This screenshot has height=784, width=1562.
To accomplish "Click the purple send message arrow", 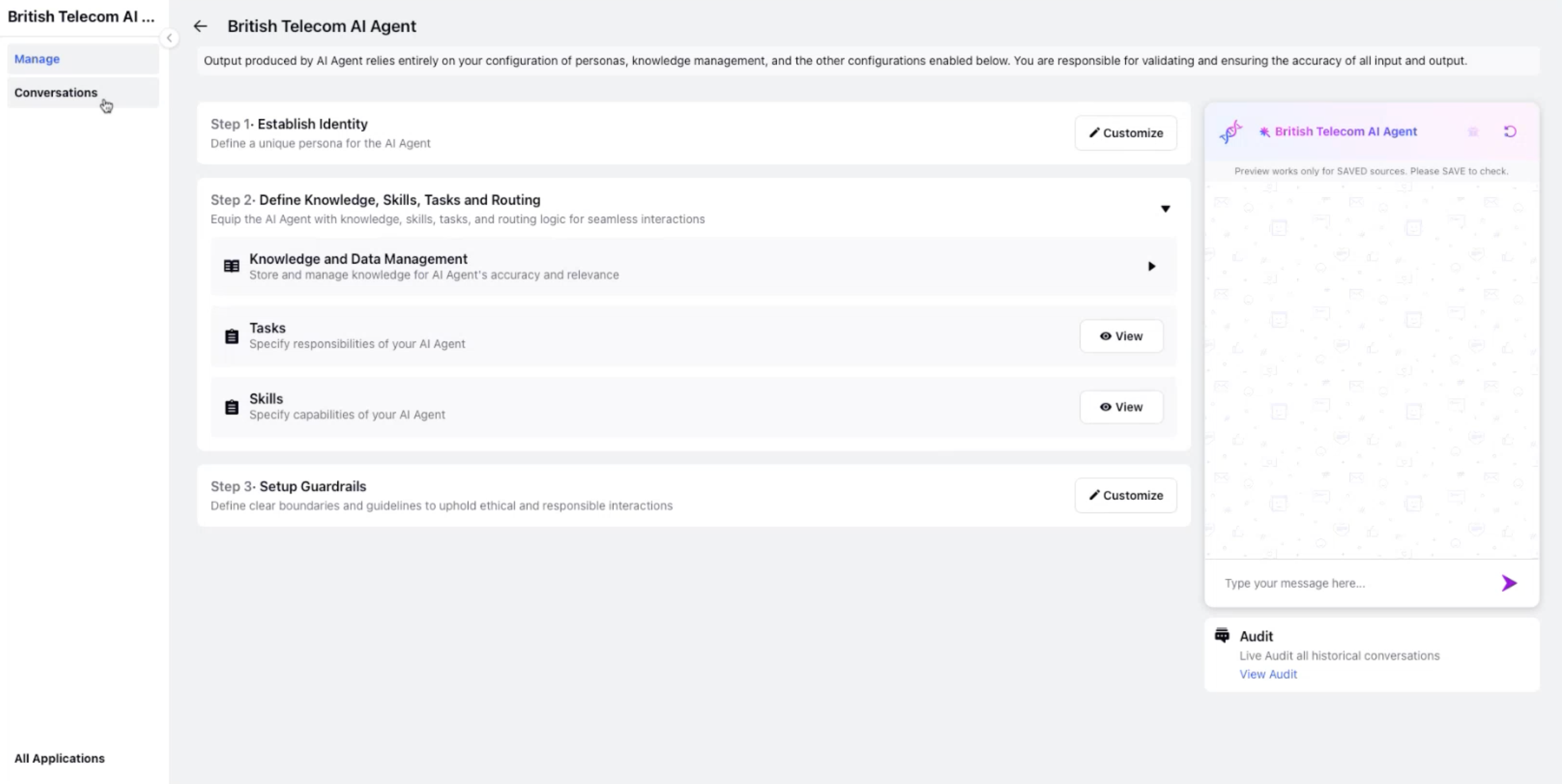I will 1509,583.
